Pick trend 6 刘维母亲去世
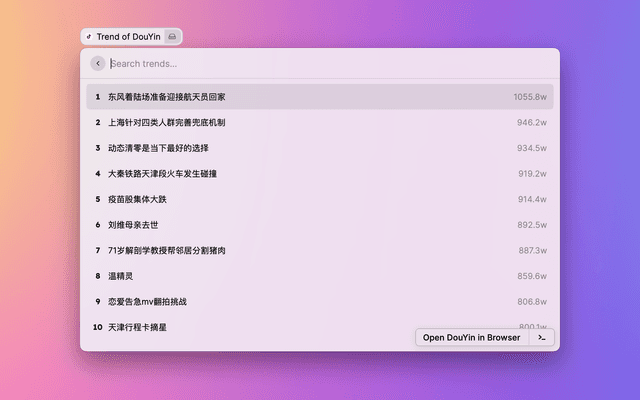Screen dimensions: 640x400 pyautogui.click(x=133, y=225)
